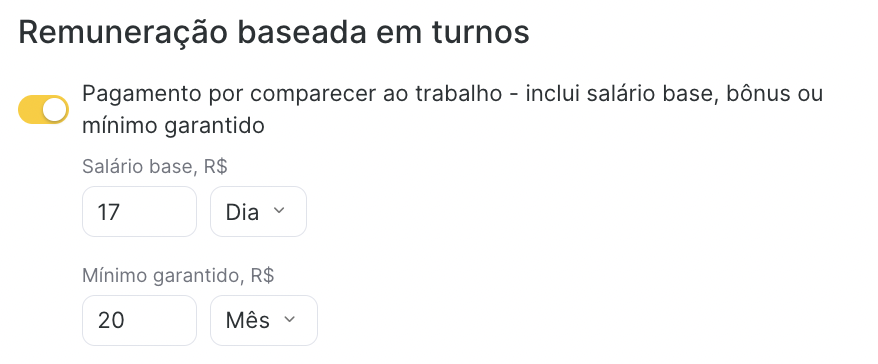
Task: Select the word 'Dia' in the salary period selector
Action: tap(242, 212)
